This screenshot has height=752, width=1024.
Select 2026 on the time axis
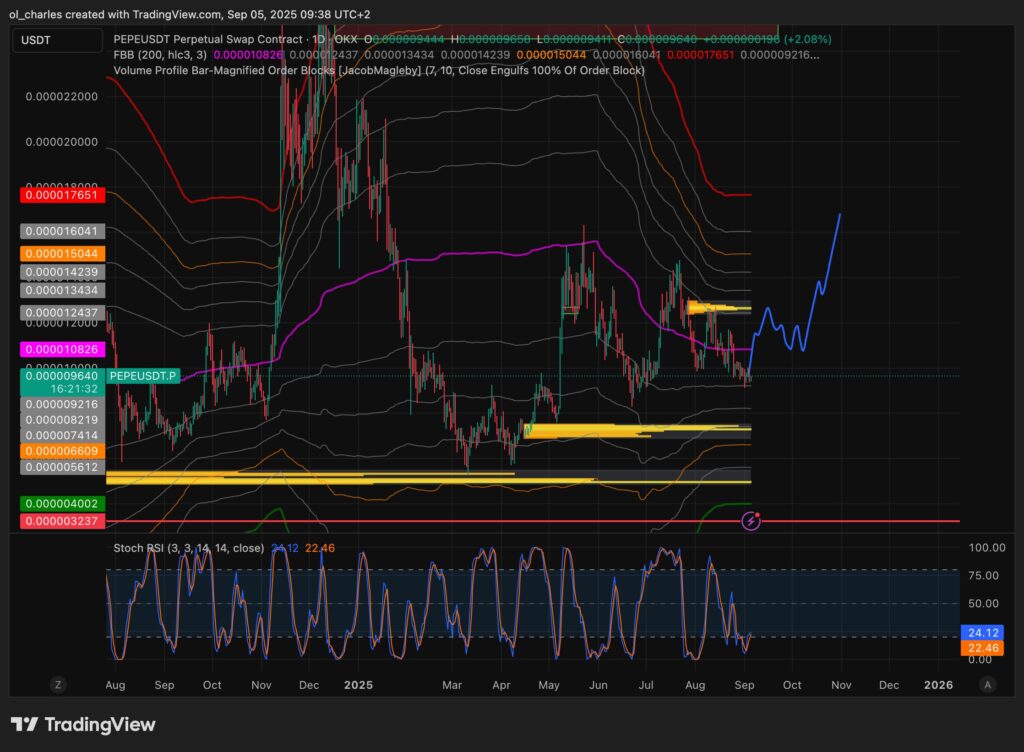pyautogui.click(x=938, y=686)
